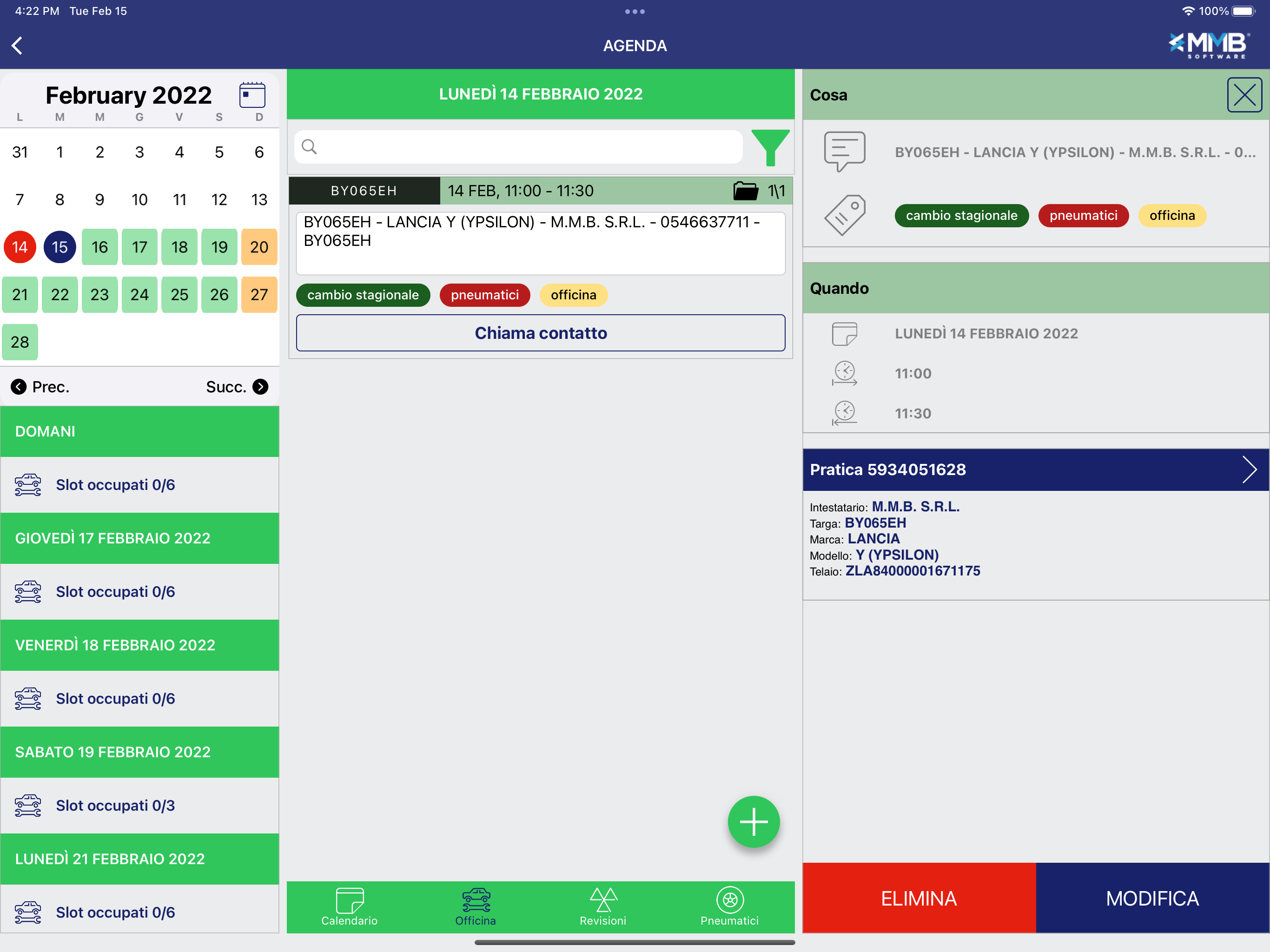Click the Intestatario value M.M.B. S.R.L.

916,507
